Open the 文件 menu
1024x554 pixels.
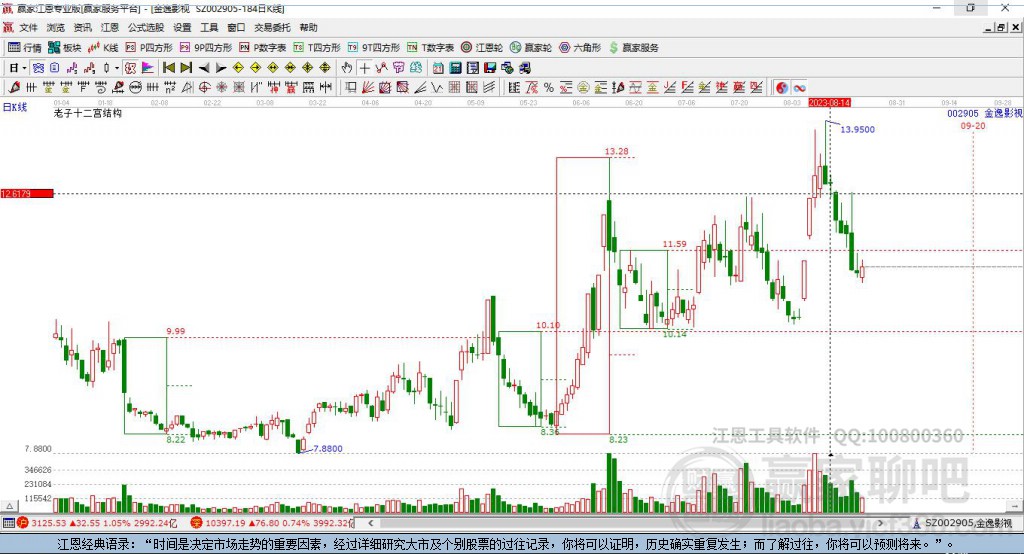click(28, 27)
